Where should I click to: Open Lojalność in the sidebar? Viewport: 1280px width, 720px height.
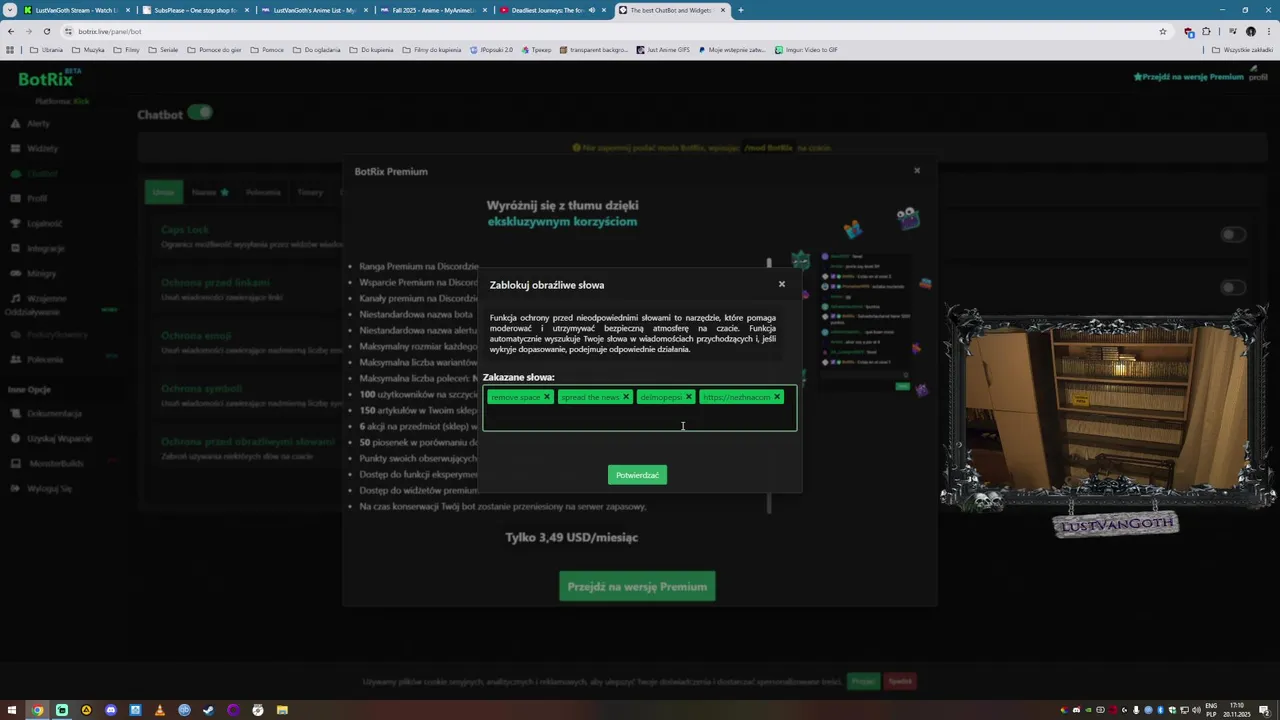(36, 223)
